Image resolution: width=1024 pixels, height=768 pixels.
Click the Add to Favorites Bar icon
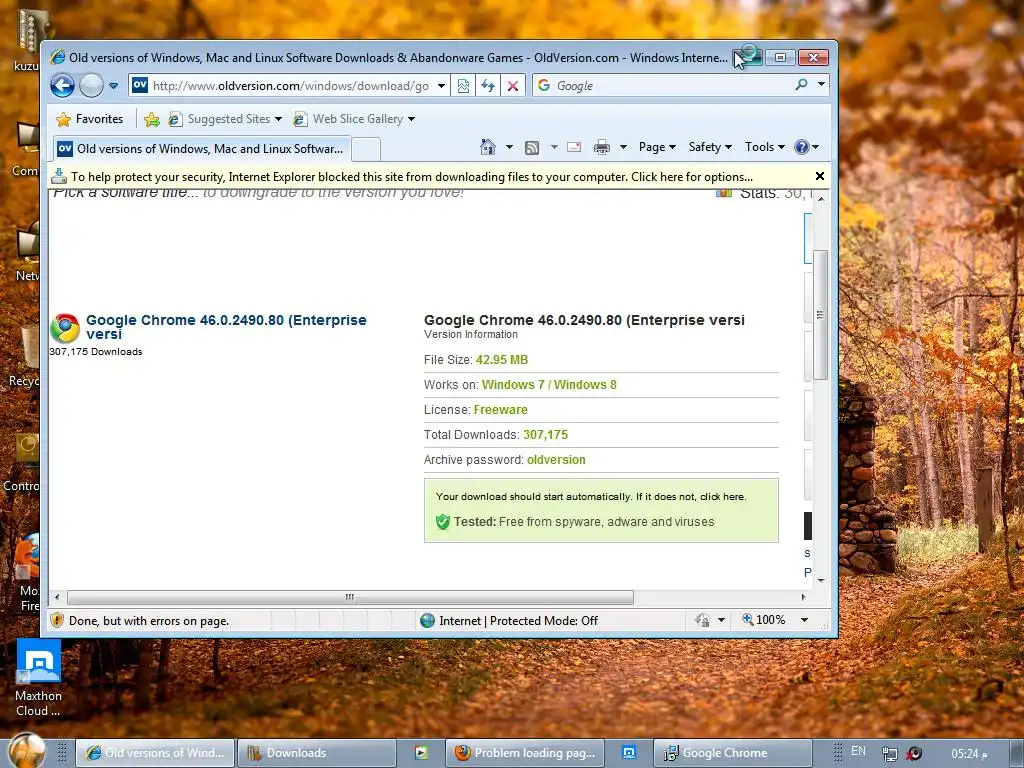click(152, 120)
